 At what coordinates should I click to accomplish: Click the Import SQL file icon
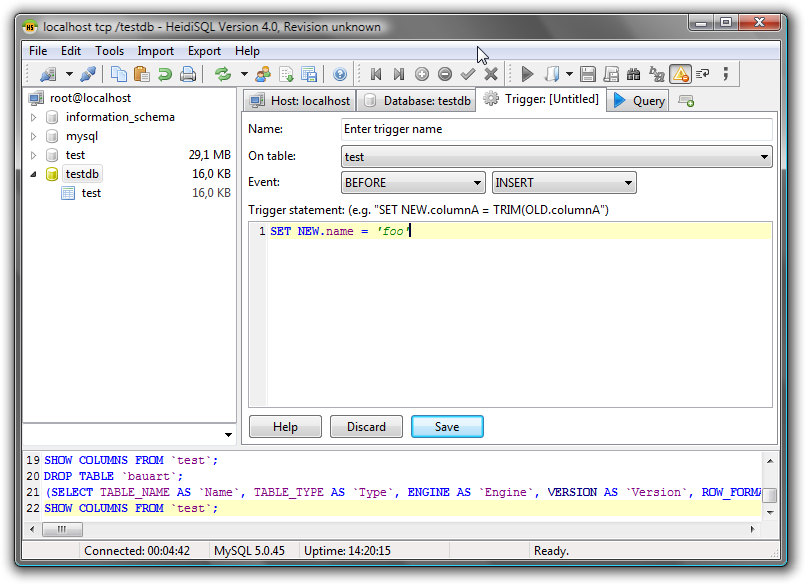(286, 75)
